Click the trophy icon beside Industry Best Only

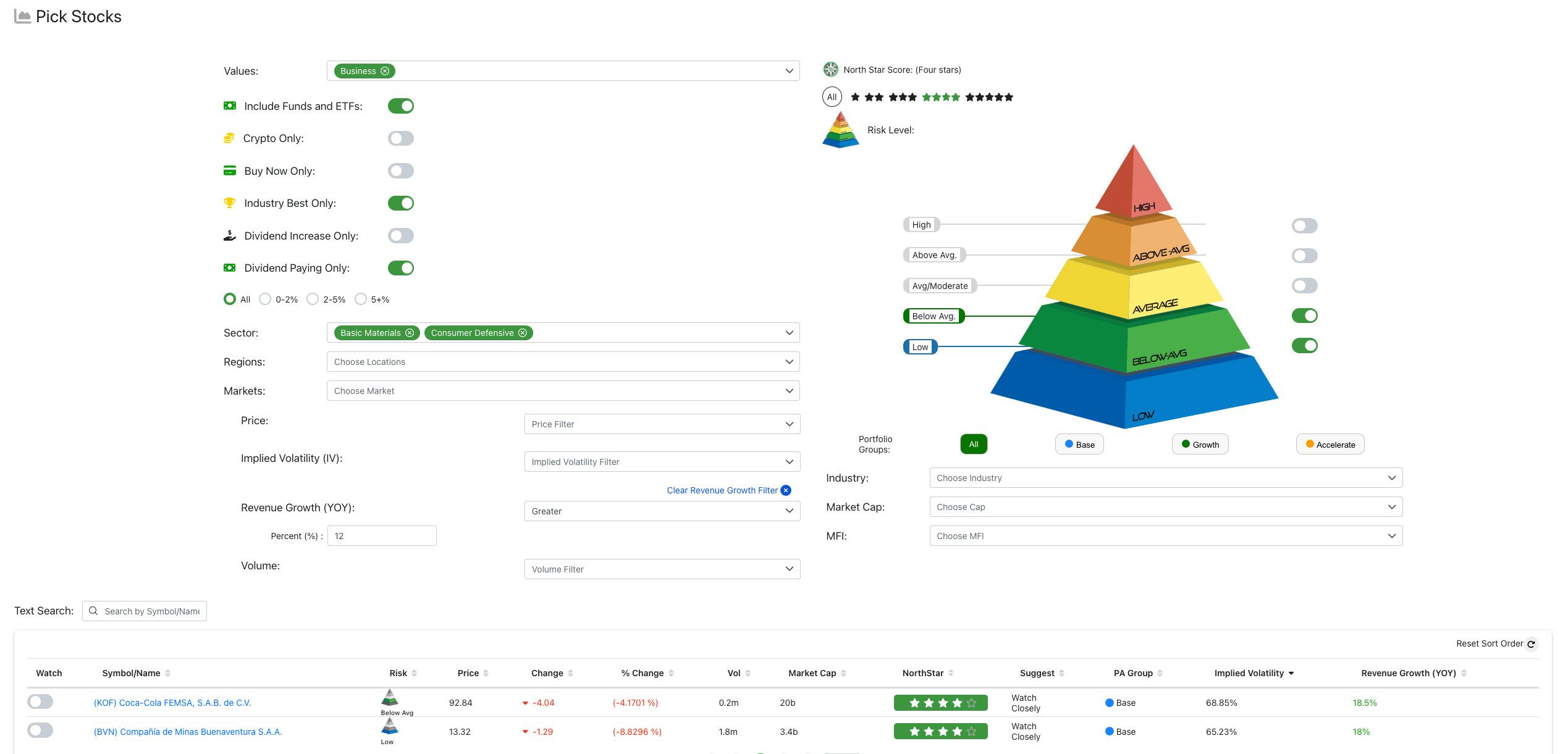coord(229,203)
